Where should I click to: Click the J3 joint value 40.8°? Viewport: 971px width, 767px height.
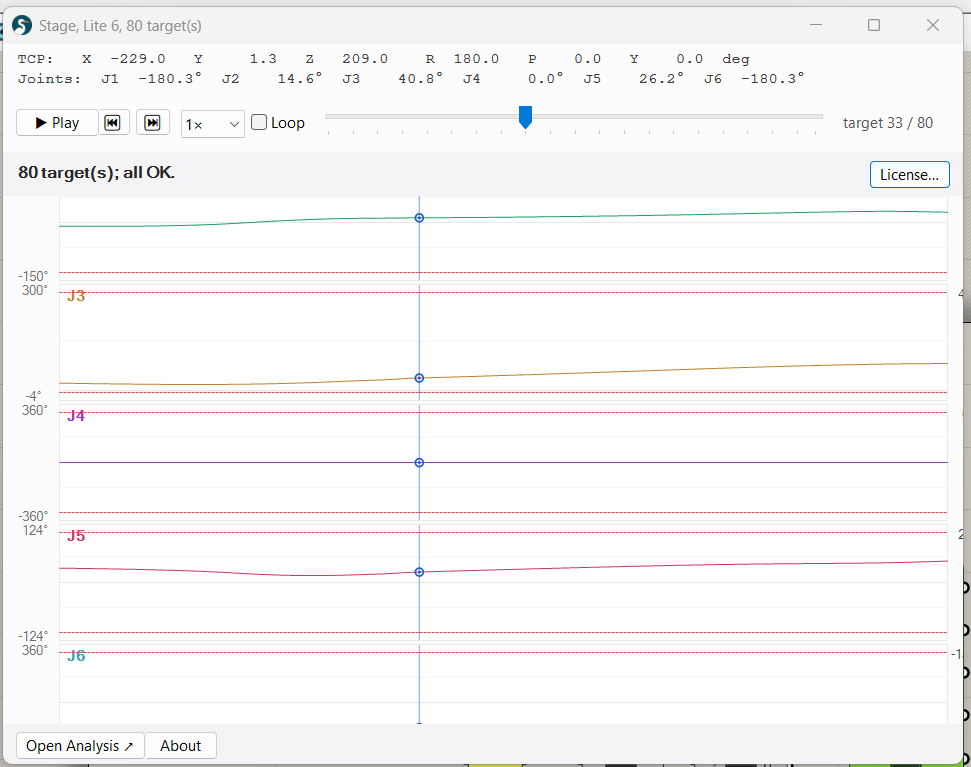[x=420, y=79]
